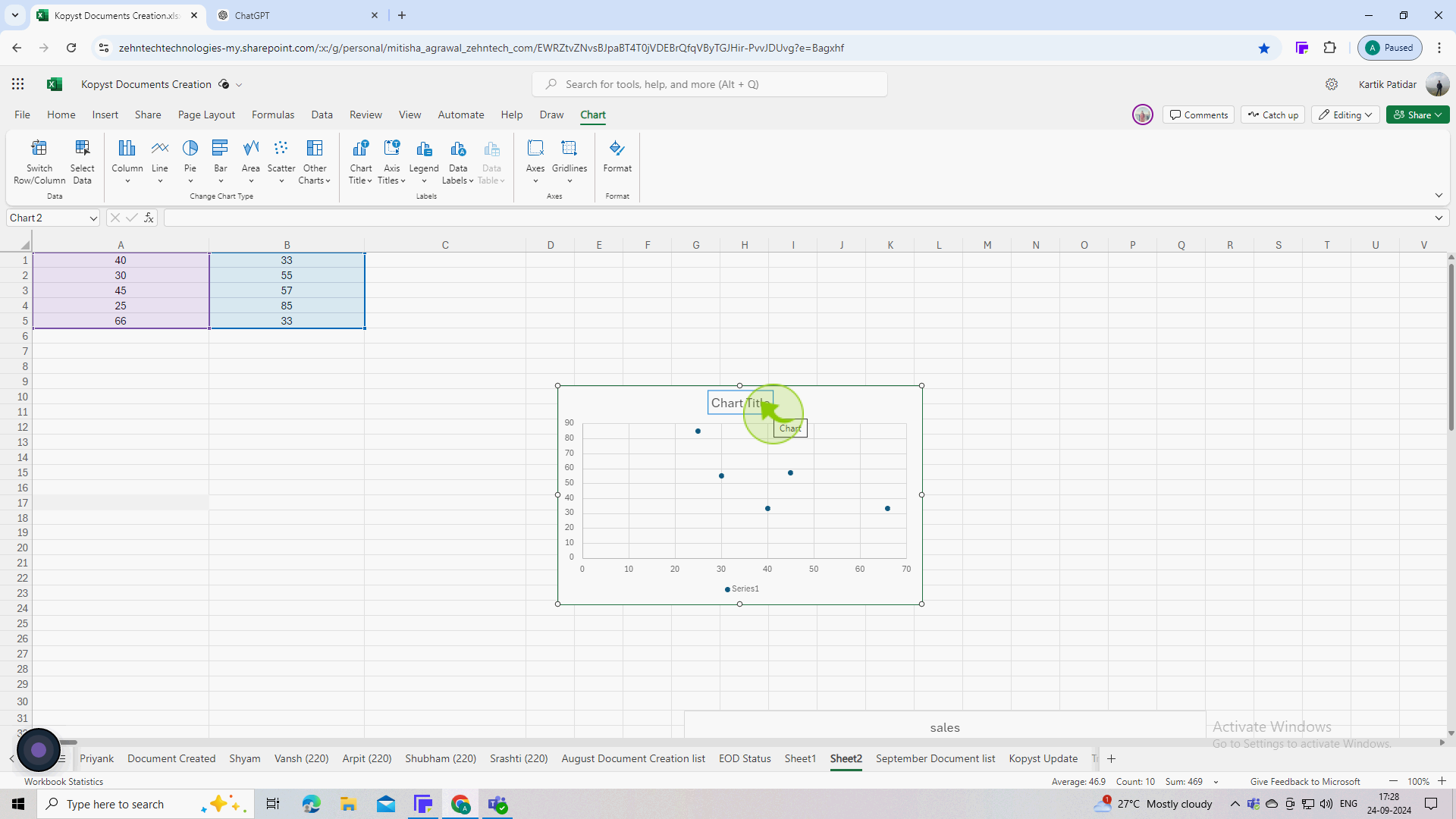Open the settings gear
Screen dimensions: 1456x819
coord(1332,84)
